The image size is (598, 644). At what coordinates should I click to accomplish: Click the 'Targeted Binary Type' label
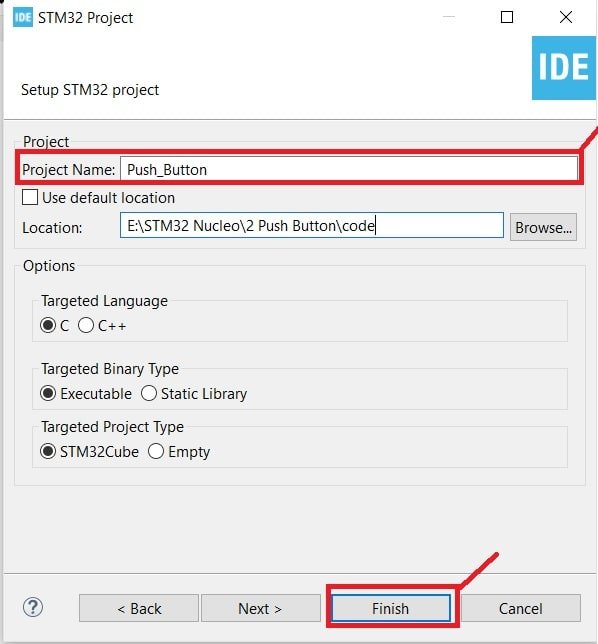[x=110, y=369]
